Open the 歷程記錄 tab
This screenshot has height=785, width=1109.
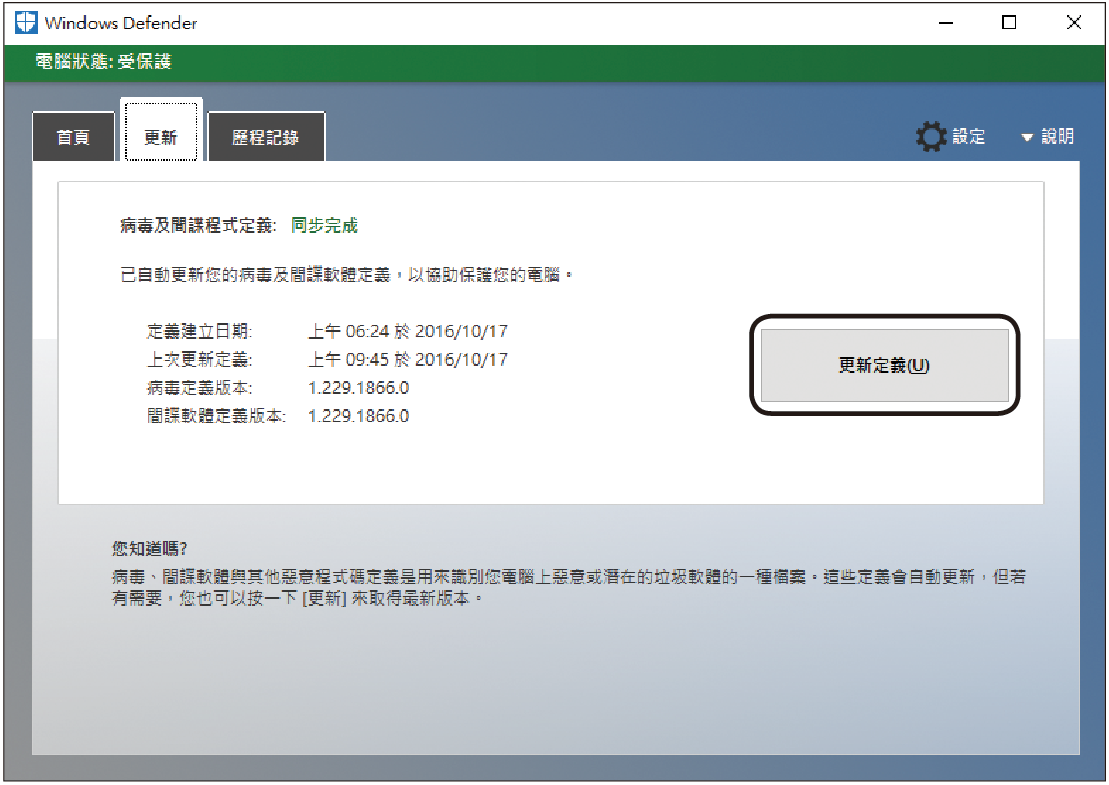pyautogui.click(x=266, y=136)
